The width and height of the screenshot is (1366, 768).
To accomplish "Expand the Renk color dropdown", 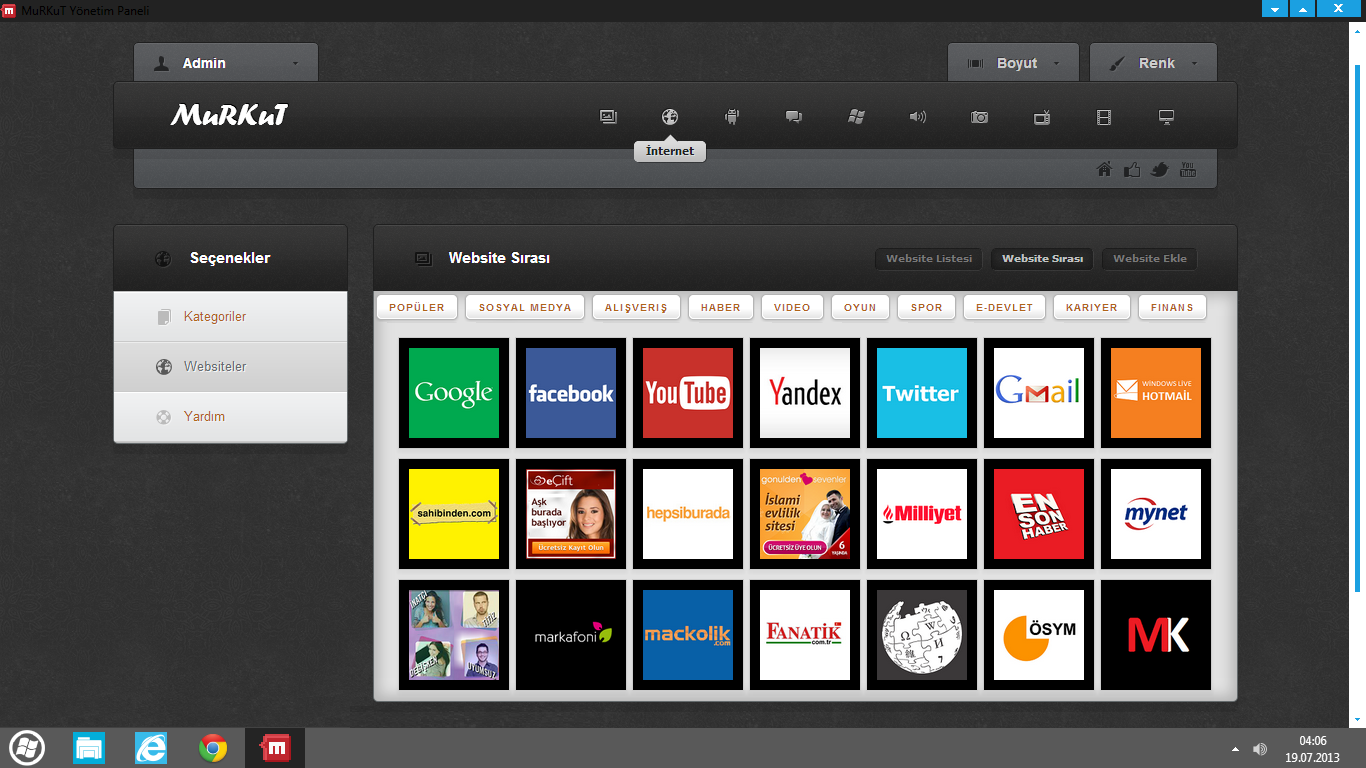I will (x=1153, y=63).
